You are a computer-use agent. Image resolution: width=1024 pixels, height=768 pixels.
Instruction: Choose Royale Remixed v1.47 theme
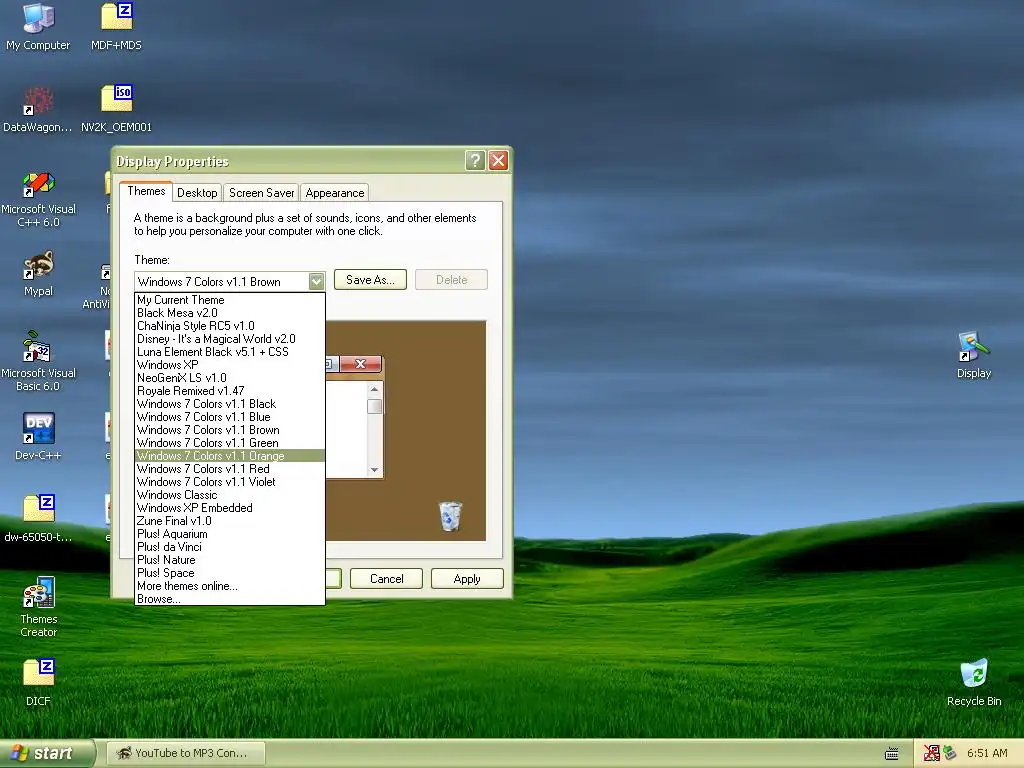[x=229, y=391]
